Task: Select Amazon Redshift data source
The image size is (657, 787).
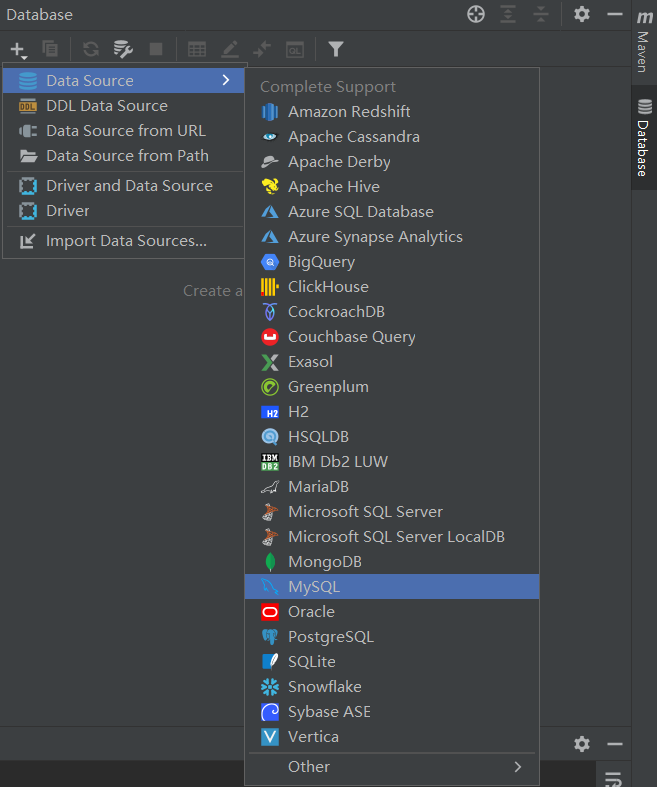Action: point(392,111)
